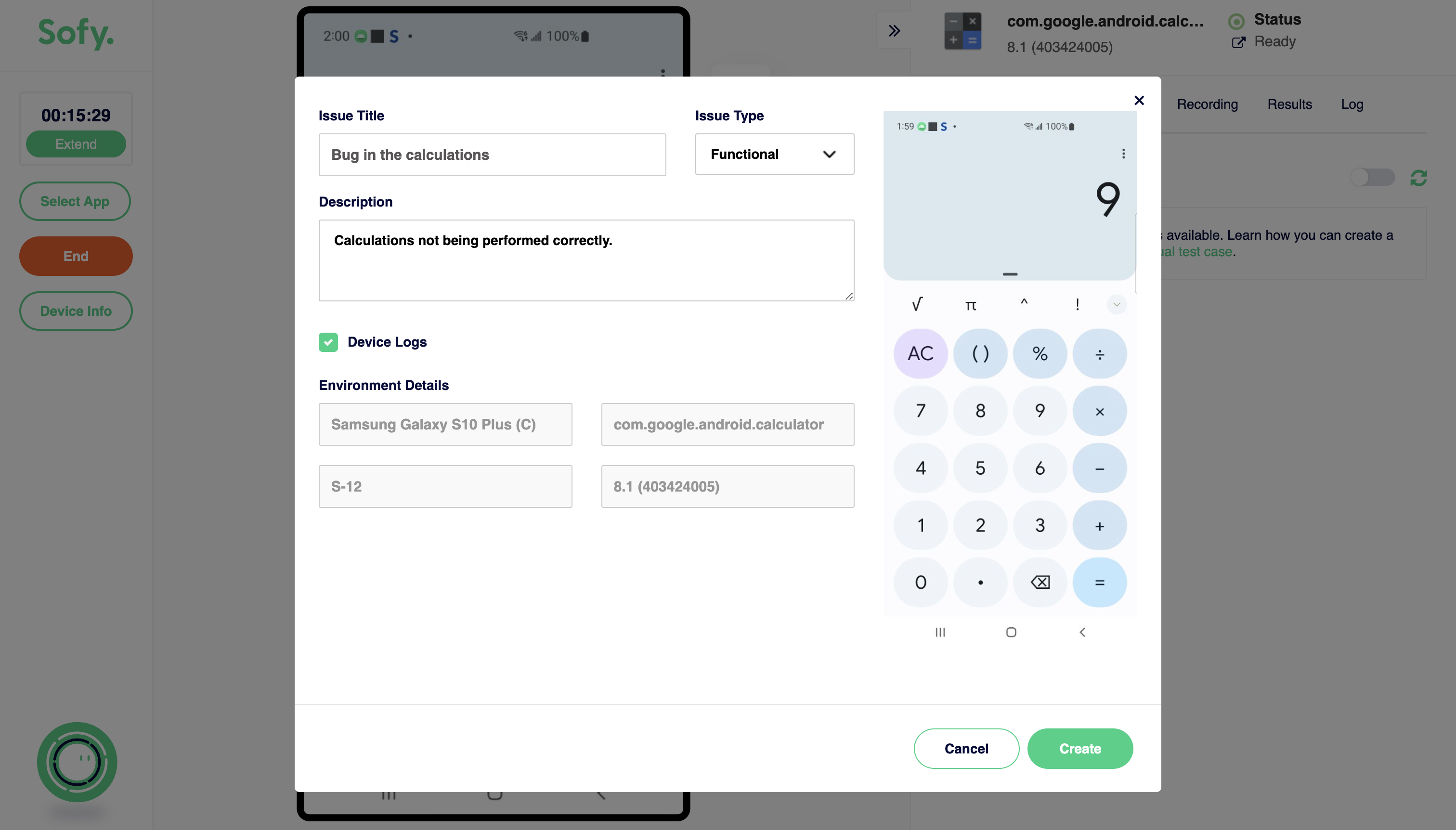Image resolution: width=1456 pixels, height=830 pixels.
Task: Click the session timer 00:15:29
Action: tap(76, 115)
